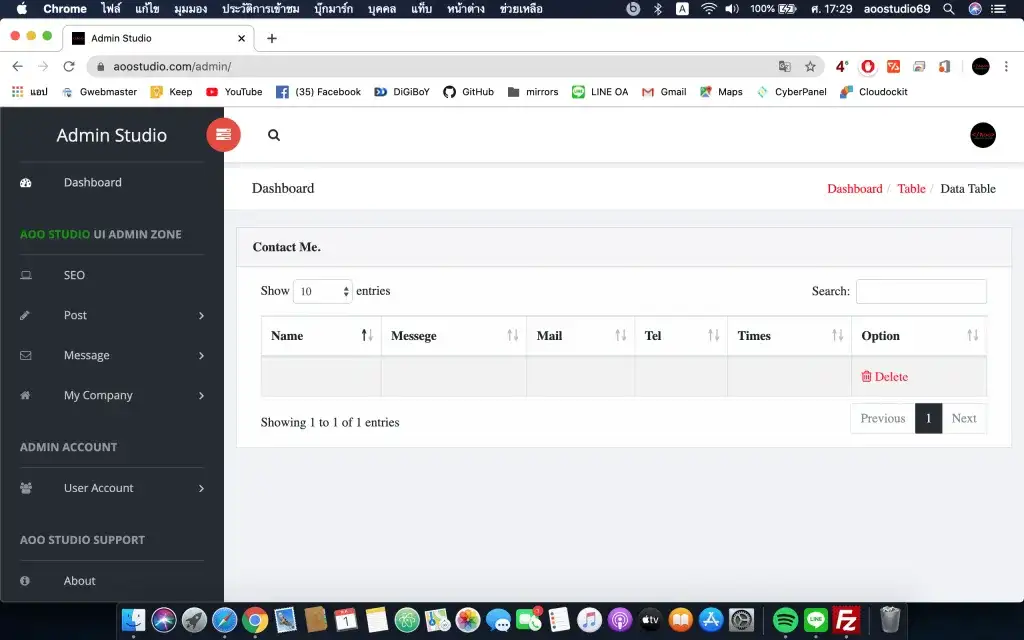
Task: Sort the table by Times column
Action: pos(790,336)
